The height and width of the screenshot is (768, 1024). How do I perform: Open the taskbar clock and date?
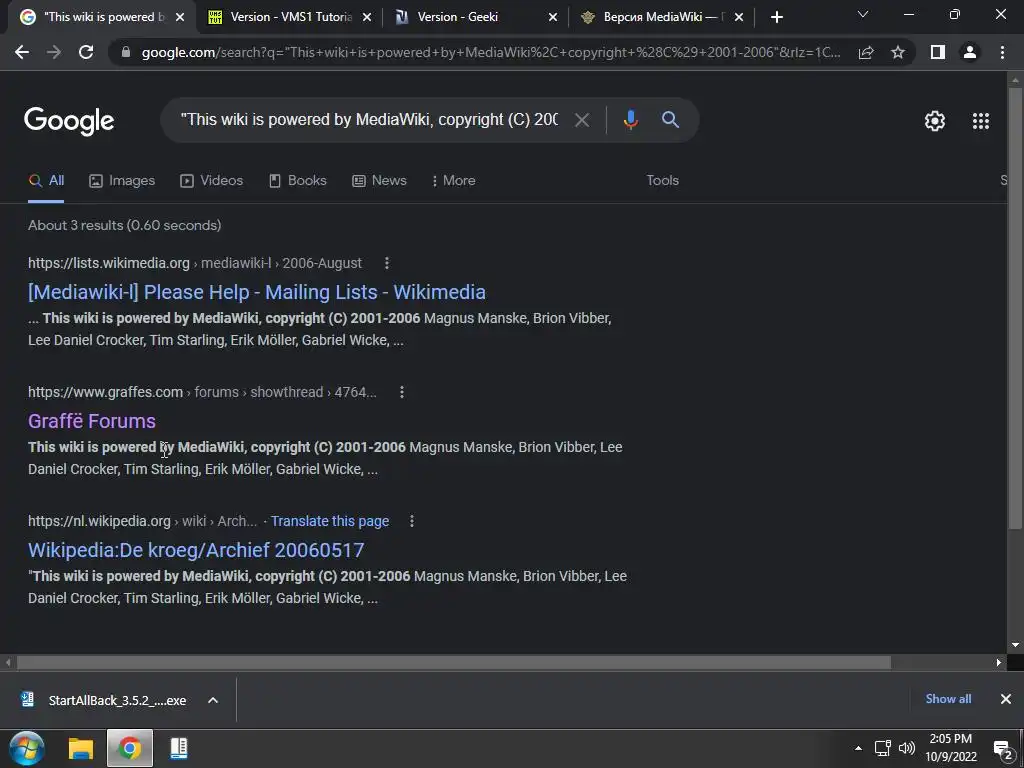(951, 748)
